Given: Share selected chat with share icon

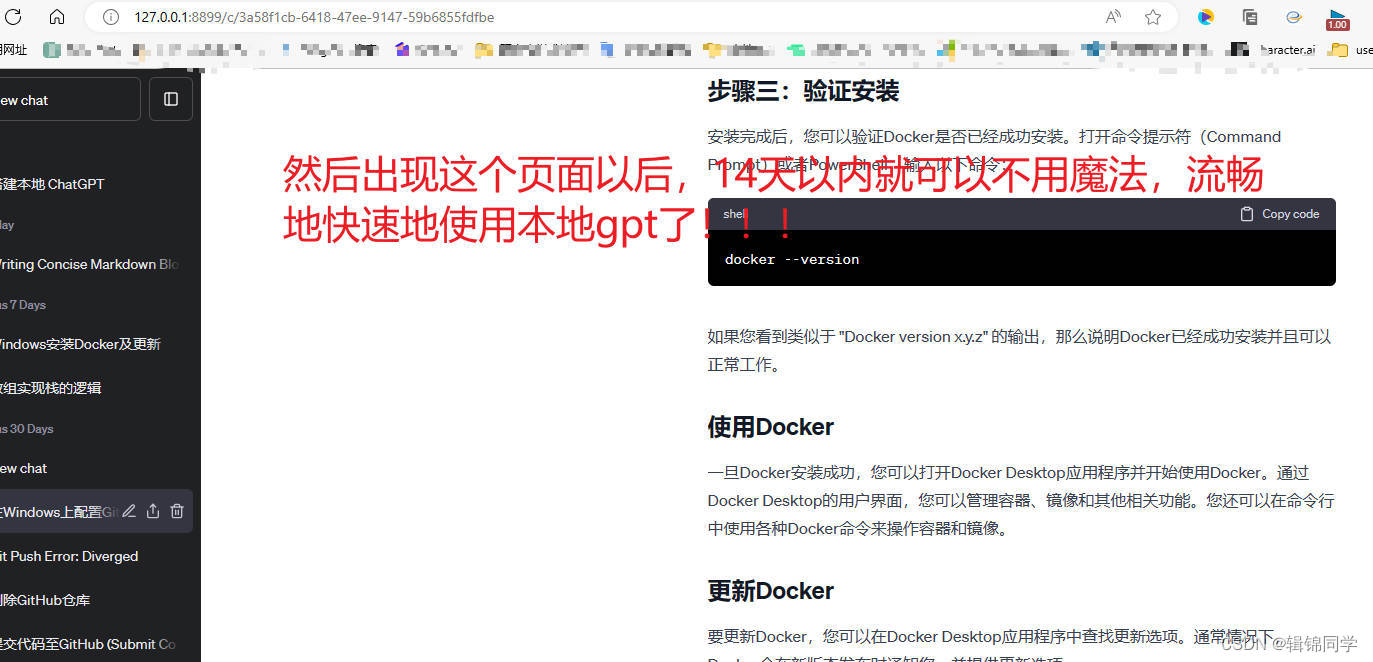Looking at the screenshot, I should point(153,511).
